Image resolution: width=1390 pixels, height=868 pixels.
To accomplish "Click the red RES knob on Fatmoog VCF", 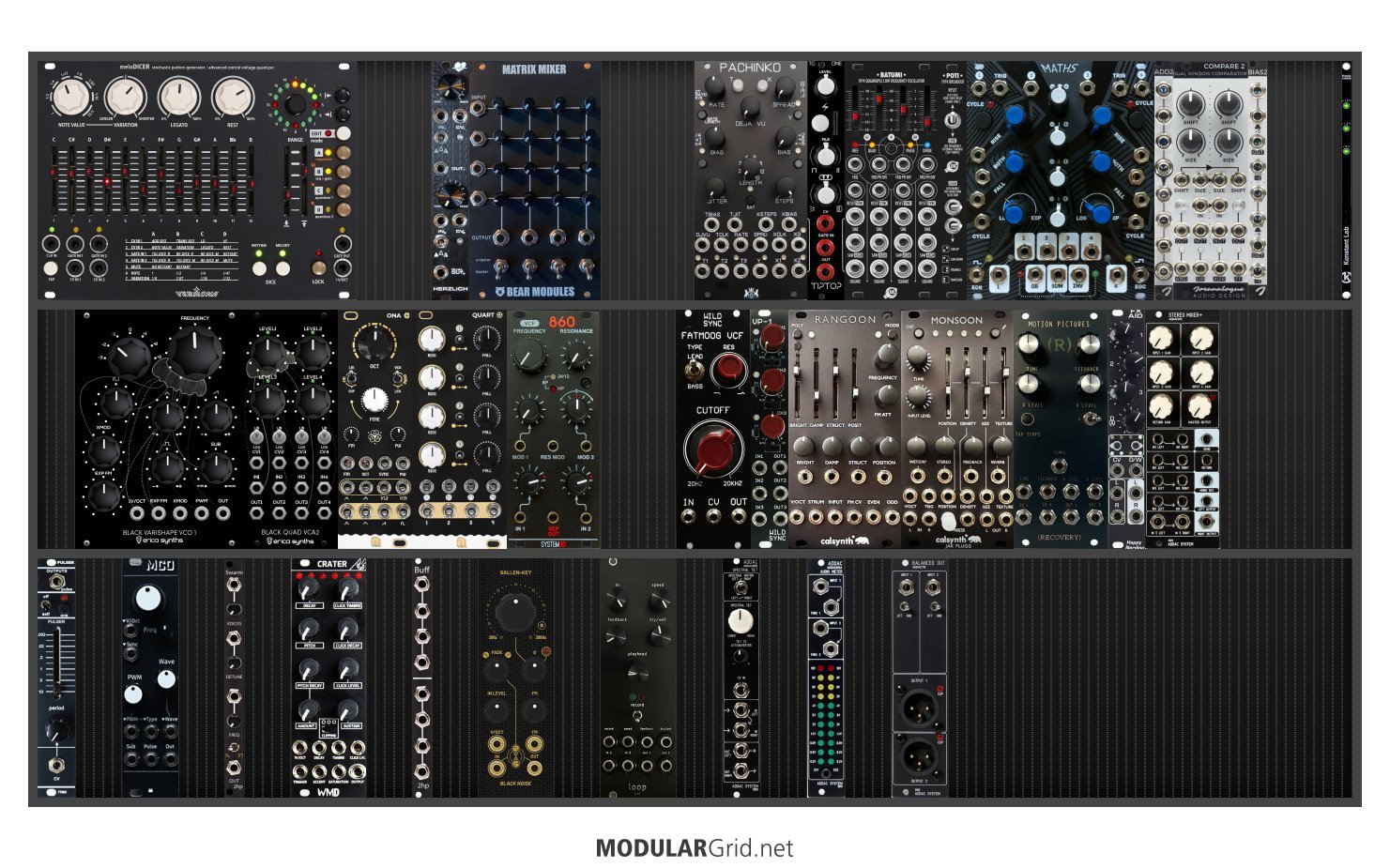I will (x=730, y=366).
